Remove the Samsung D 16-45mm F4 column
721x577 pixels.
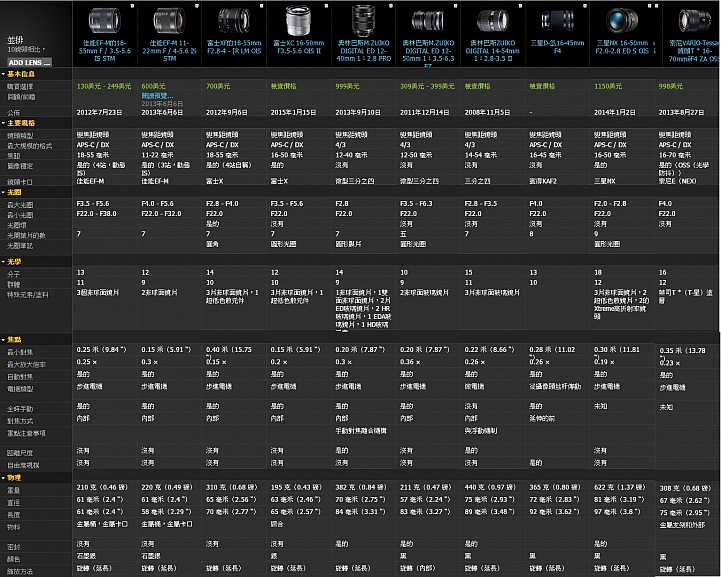(x=585, y=6)
